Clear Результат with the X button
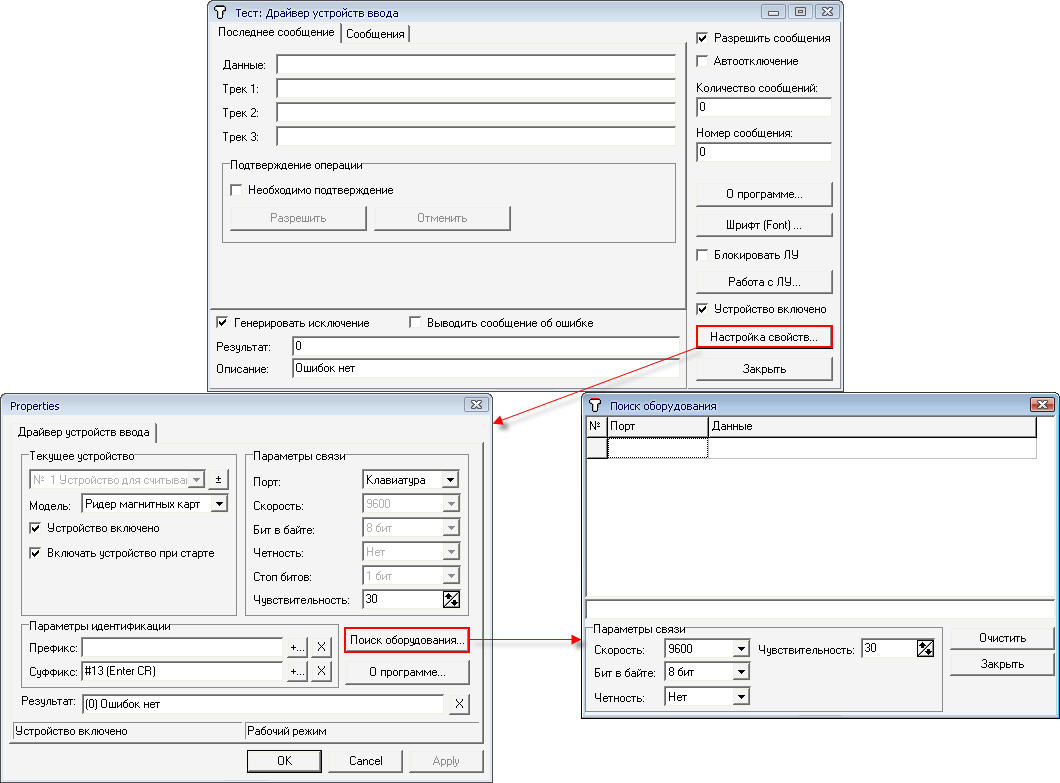The width and height of the screenshot is (1060, 783). (x=458, y=704)
